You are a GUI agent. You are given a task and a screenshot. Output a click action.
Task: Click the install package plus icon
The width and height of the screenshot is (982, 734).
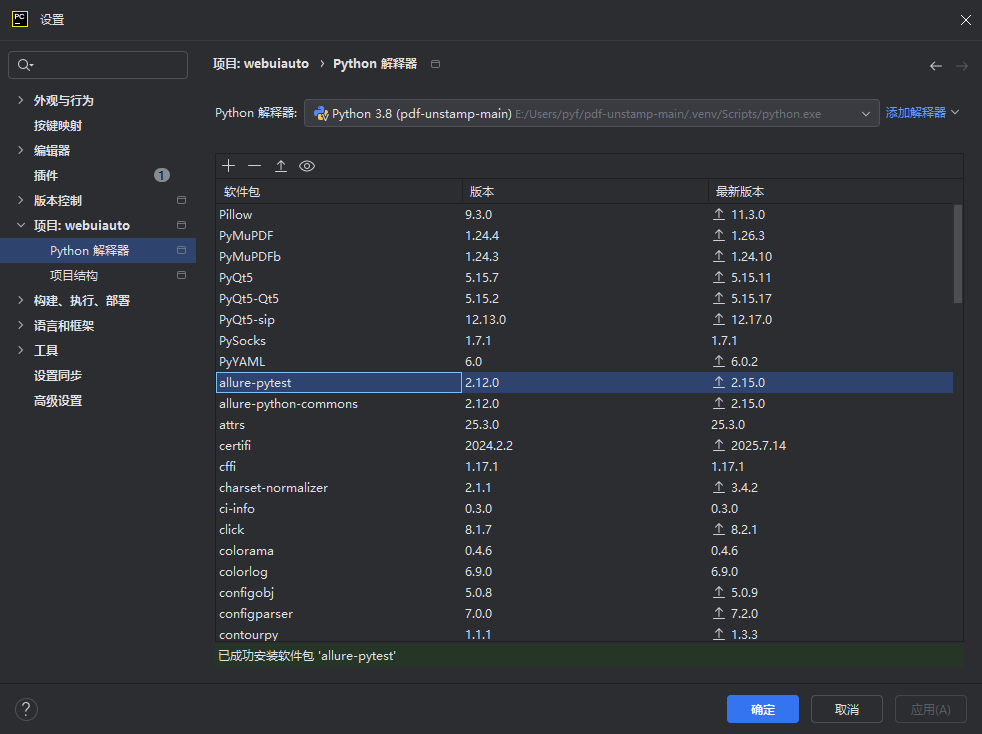click(229, 166)
